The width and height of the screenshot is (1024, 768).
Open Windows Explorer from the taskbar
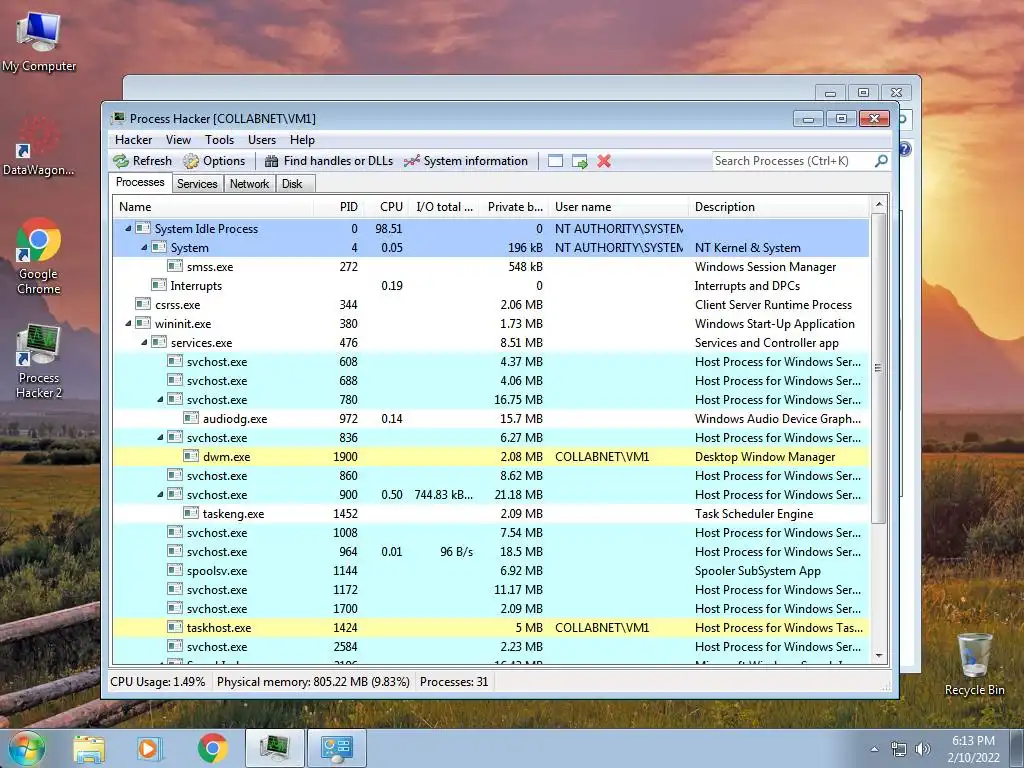[89, 748]
